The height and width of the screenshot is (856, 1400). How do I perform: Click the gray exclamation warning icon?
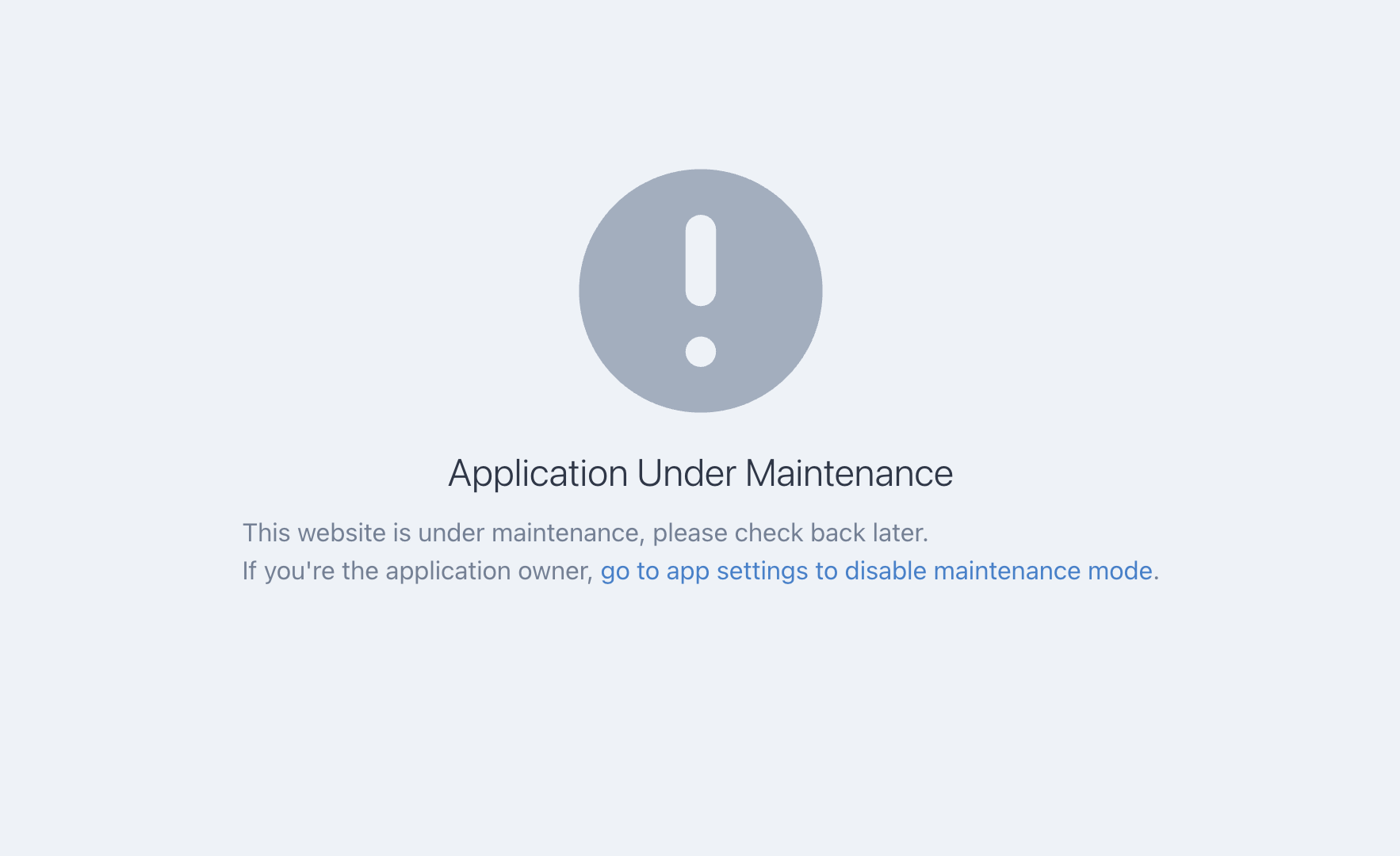click(701, 291)
